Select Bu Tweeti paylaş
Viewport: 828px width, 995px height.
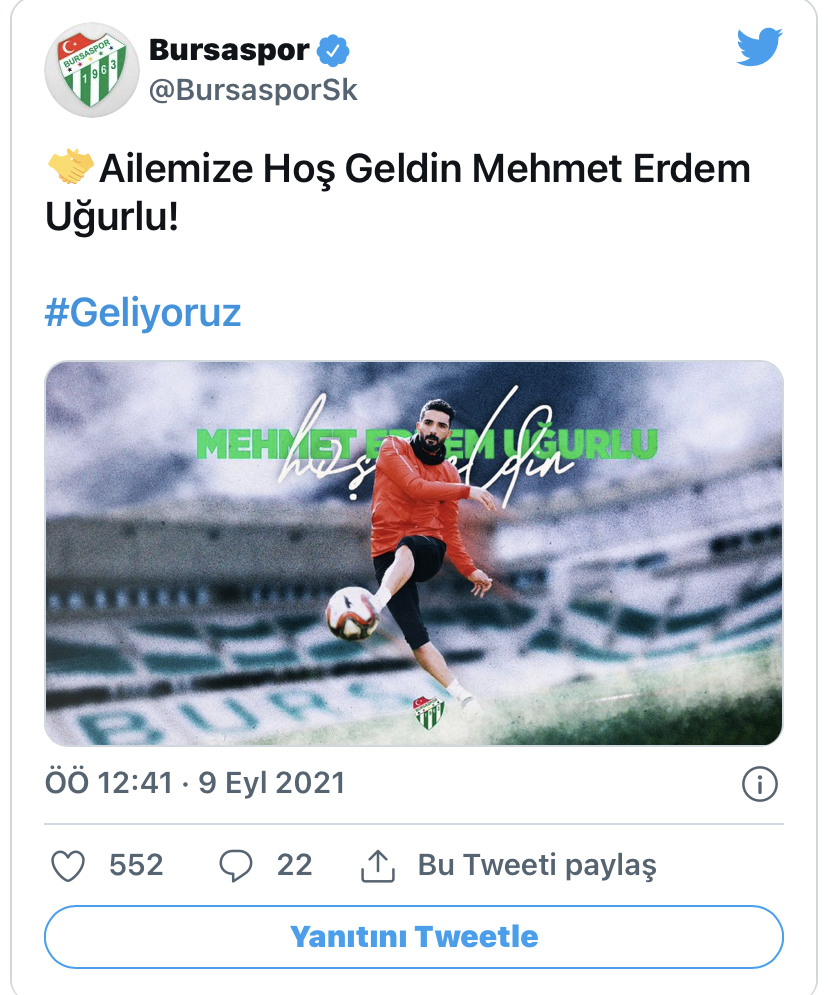click(x=537, y=866)
